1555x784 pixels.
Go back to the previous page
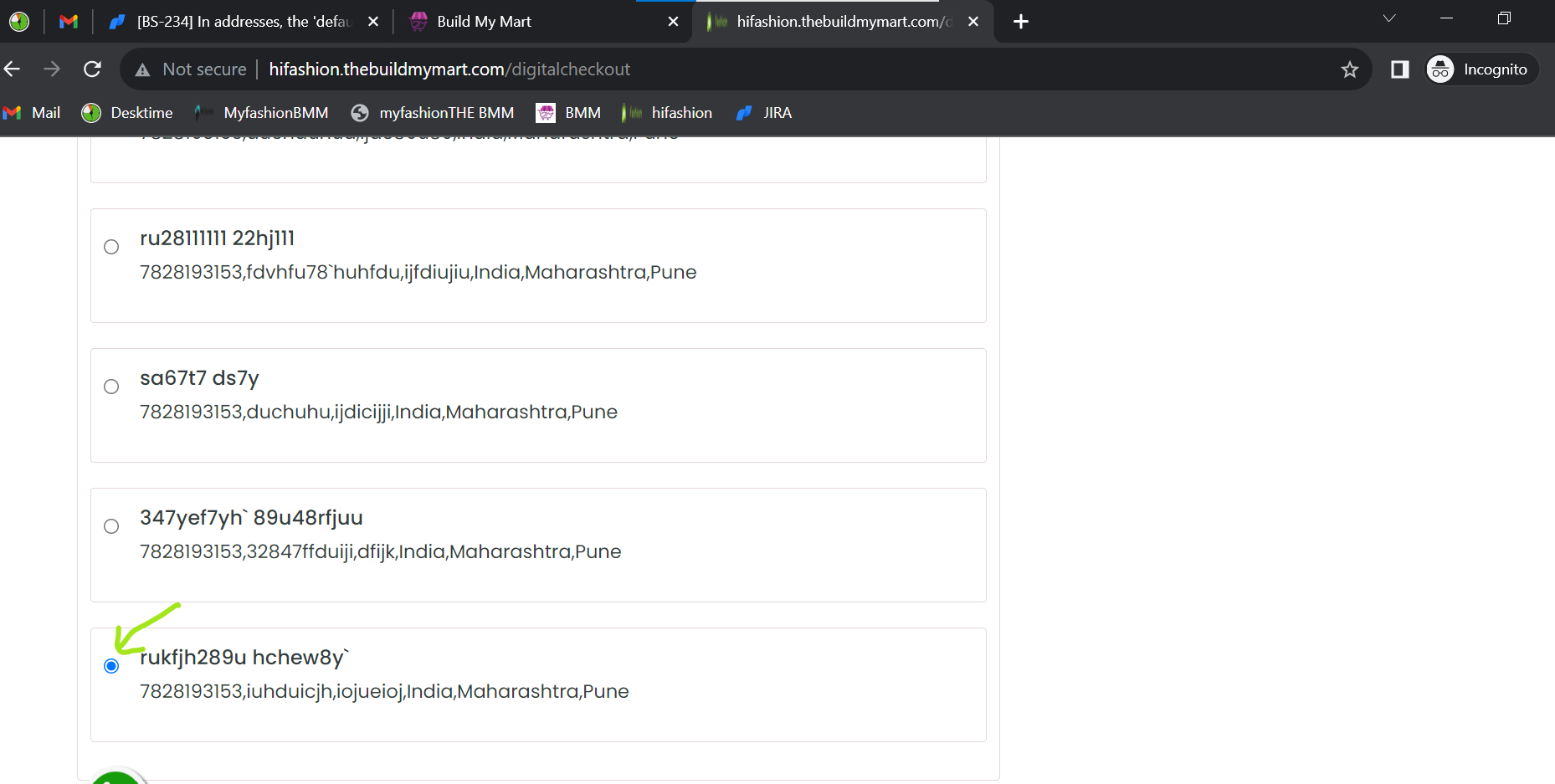pyautogui.click(x=13, y=69)
